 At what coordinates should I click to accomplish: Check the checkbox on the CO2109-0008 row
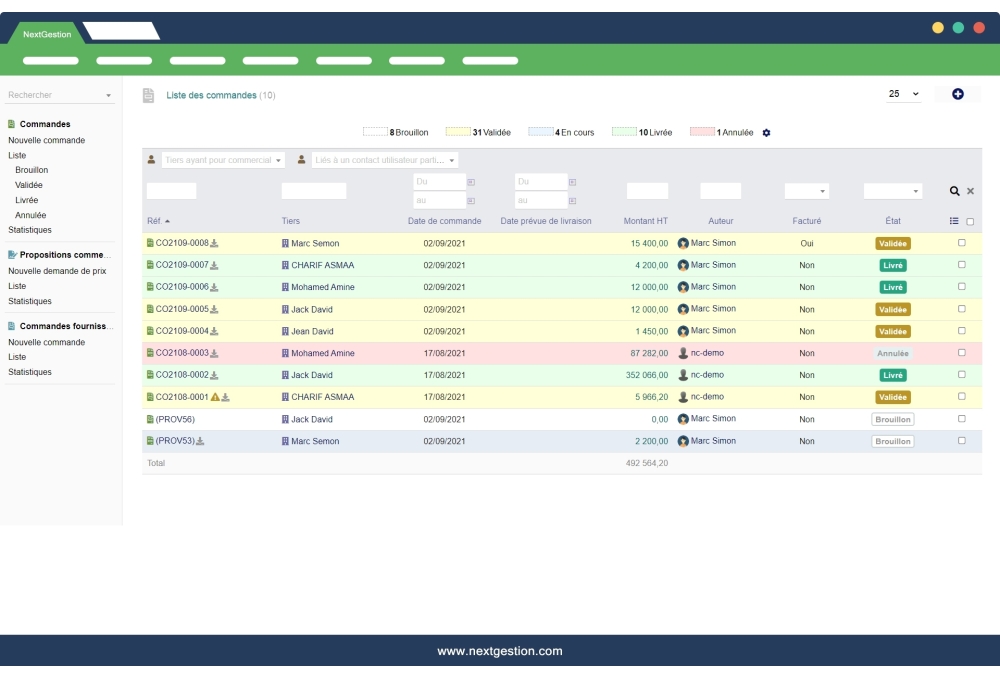961,243
